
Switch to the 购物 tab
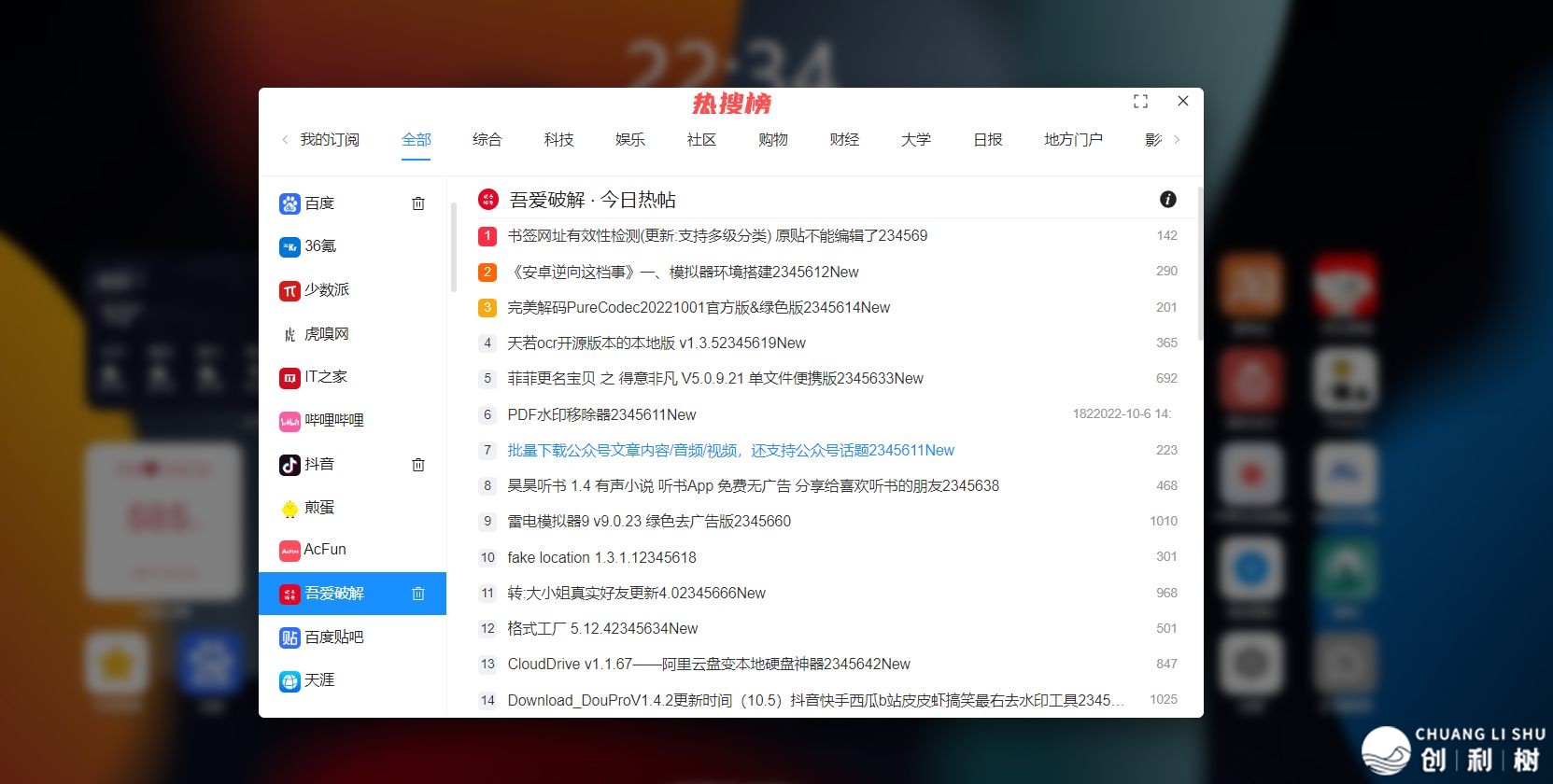(x=773, y=140)
